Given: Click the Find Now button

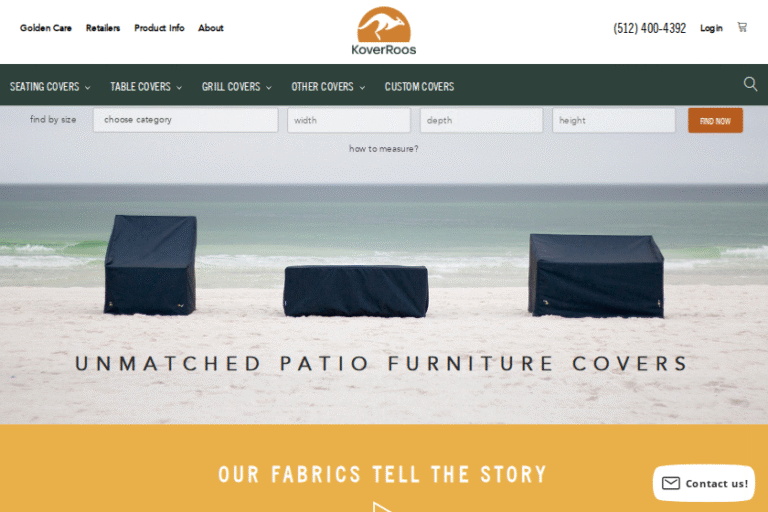Looking at the screenshot, I should (x=715, y=121).
